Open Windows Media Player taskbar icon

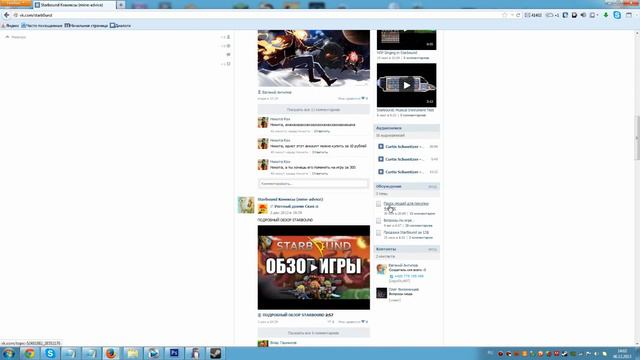pos(153,353)
